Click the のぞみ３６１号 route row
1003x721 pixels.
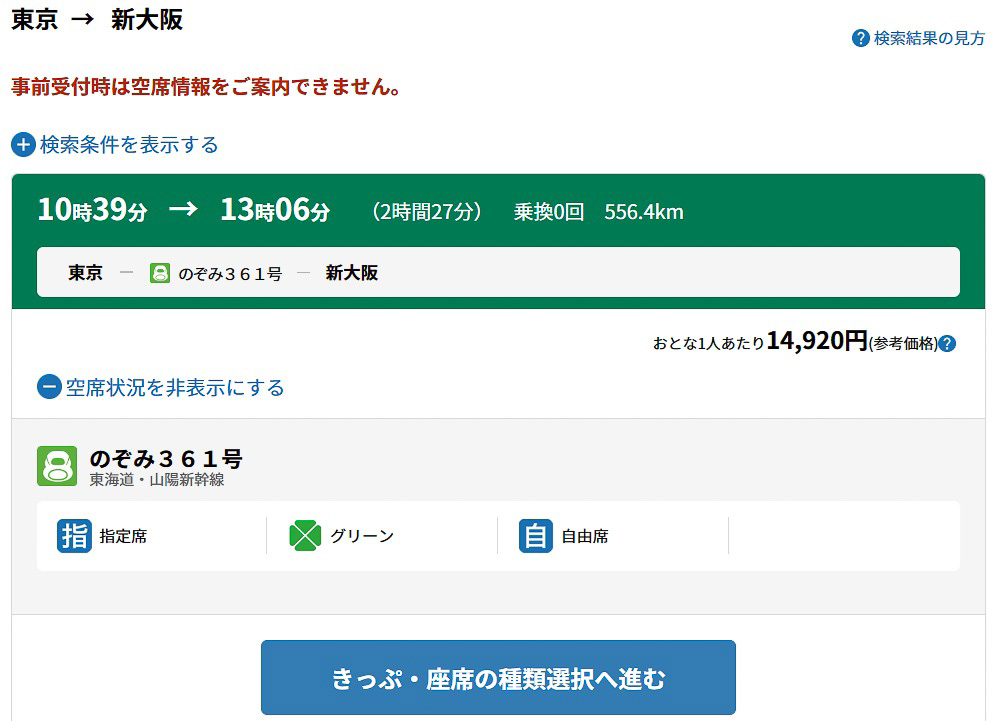[x=230, y=272]
